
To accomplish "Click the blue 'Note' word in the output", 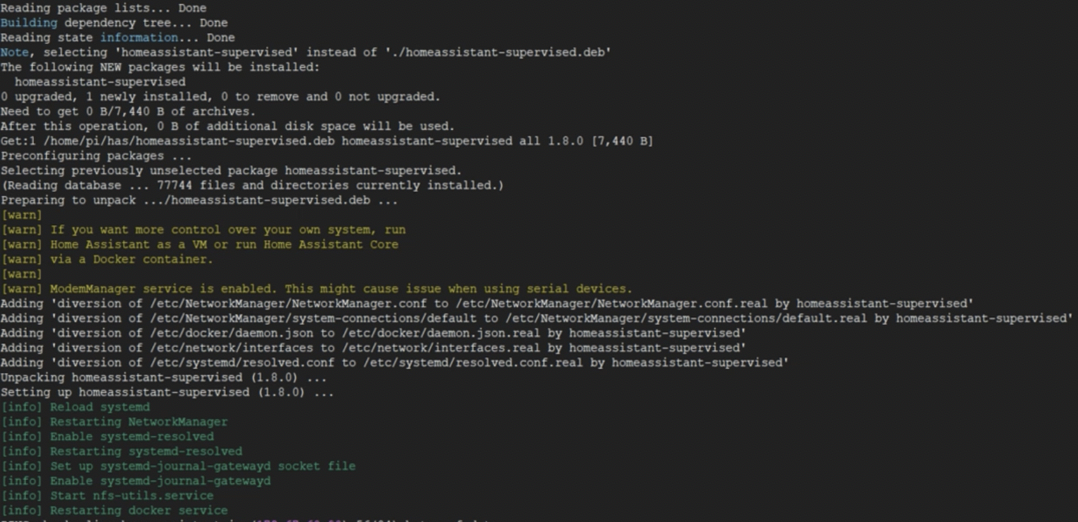I will point(14,52).
